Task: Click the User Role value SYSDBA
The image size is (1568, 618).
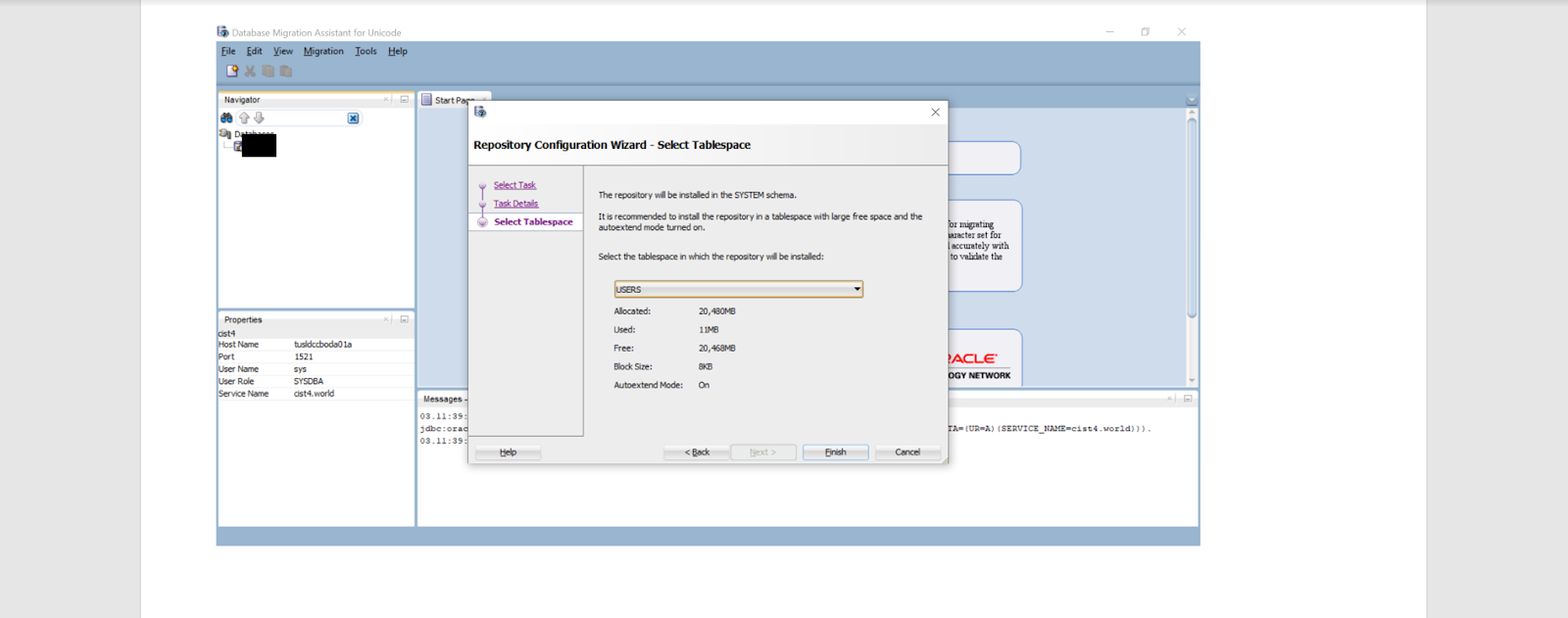Action: tap(309, 382)
